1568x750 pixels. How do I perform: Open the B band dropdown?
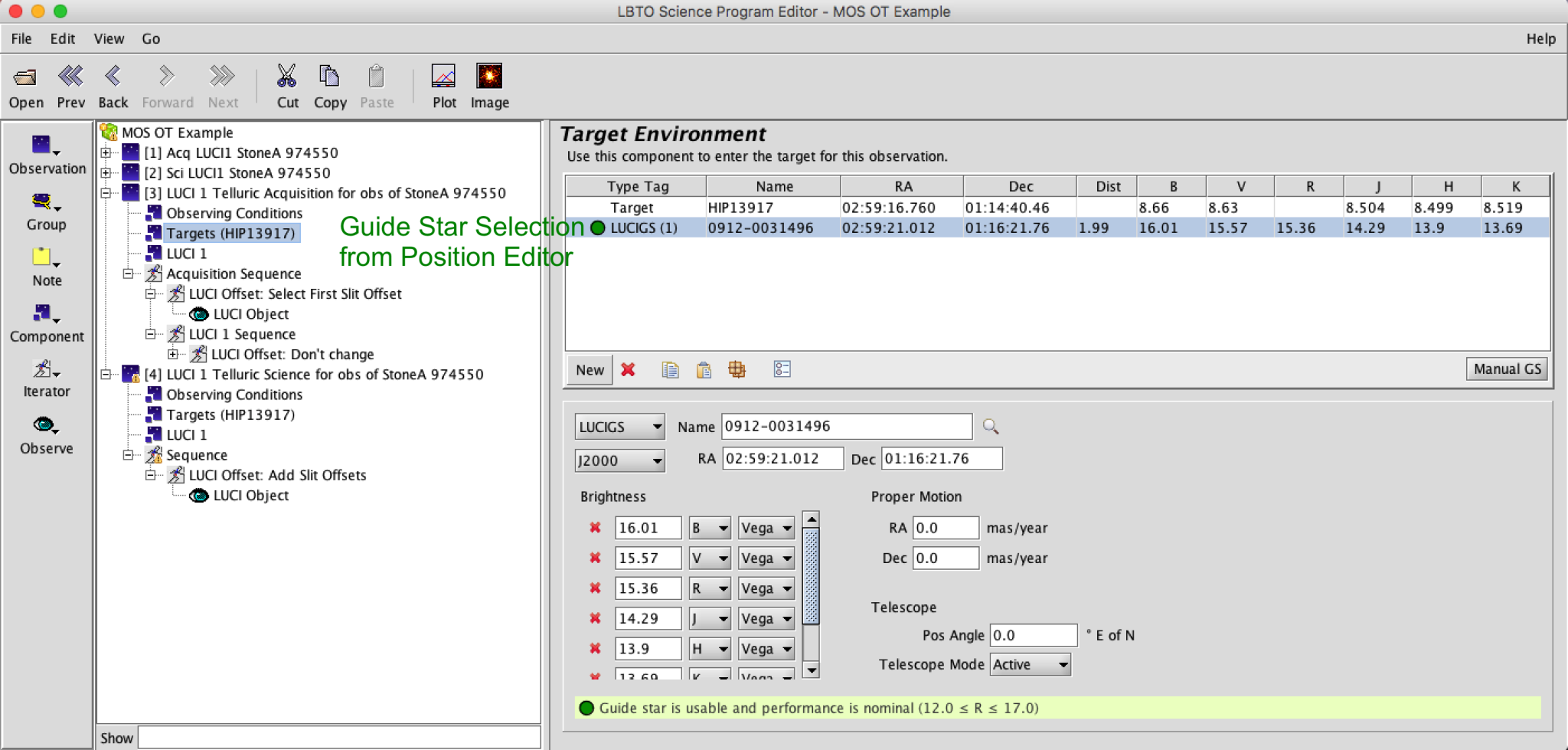[x=710, y=528]
